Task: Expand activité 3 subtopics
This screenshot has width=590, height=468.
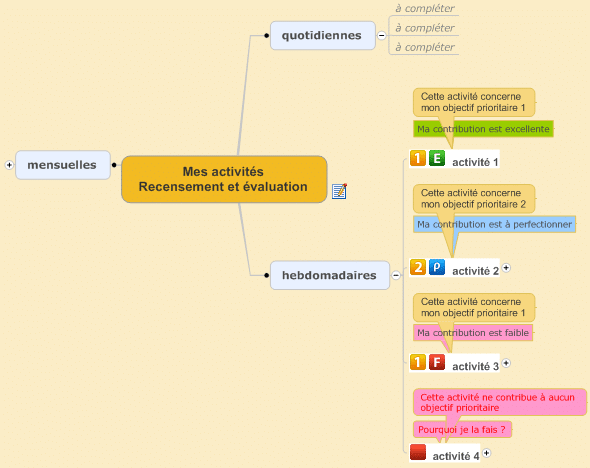Action: [506, 363]
